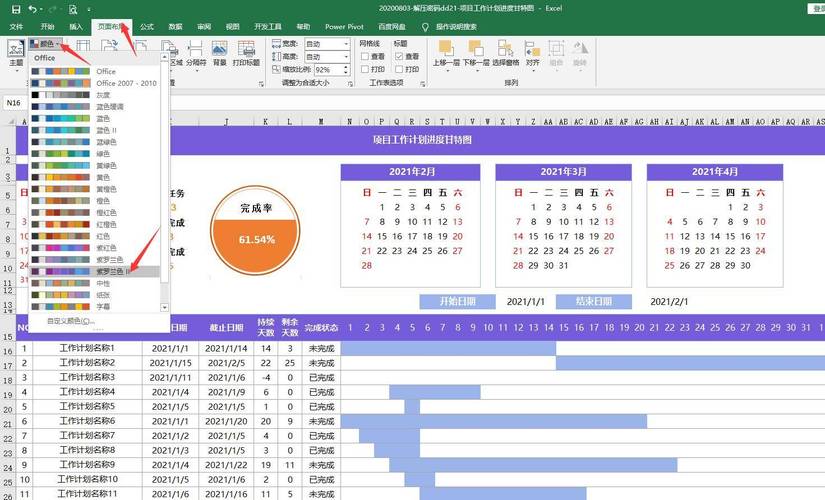Screen dimensions: 825x500
Task: Toggle 标题 查看 (Headings View) checkbox
Action: (399, 56)
